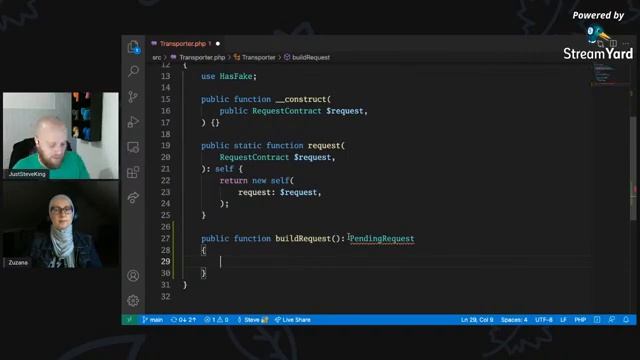Click the HasFake trait name on line 13

[236, 76]
